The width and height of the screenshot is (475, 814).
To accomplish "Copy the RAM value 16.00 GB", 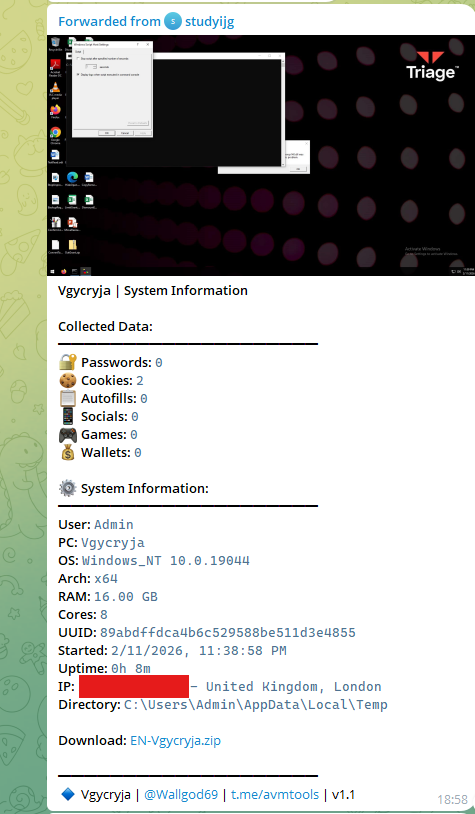I will [126, 596].
